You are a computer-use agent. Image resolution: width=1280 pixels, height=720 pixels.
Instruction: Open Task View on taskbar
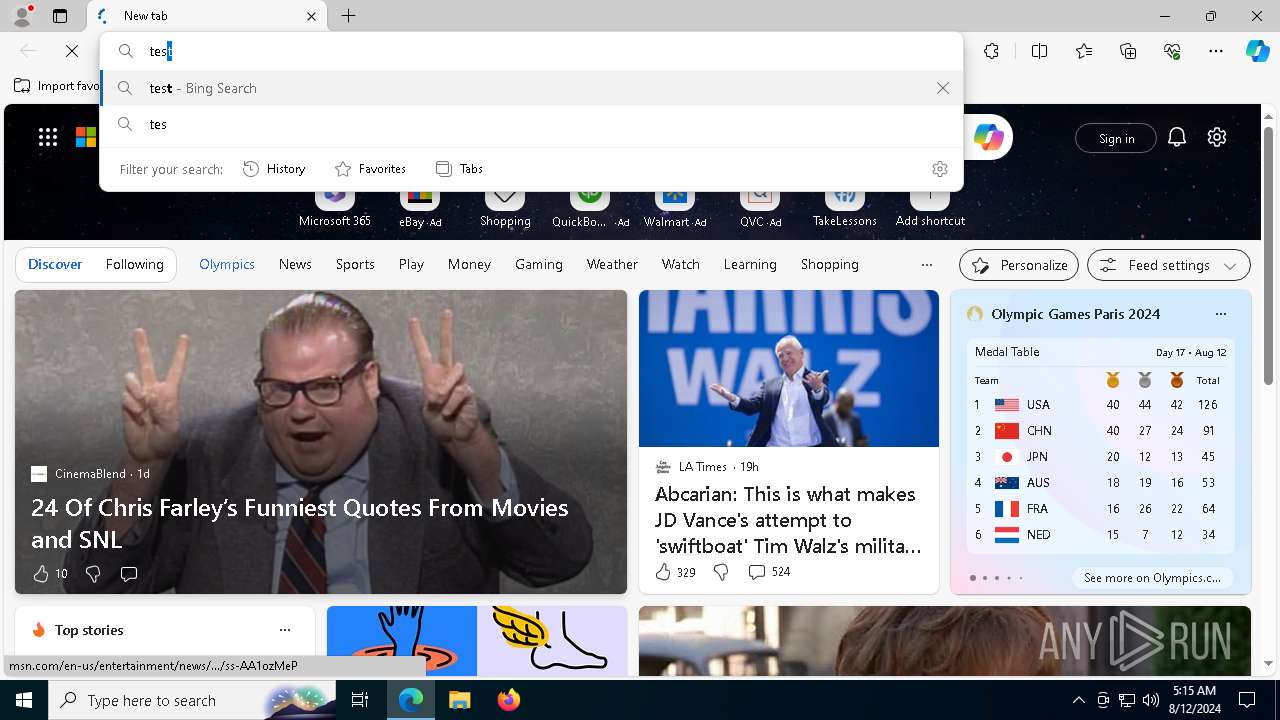click(x=360, y=700)
